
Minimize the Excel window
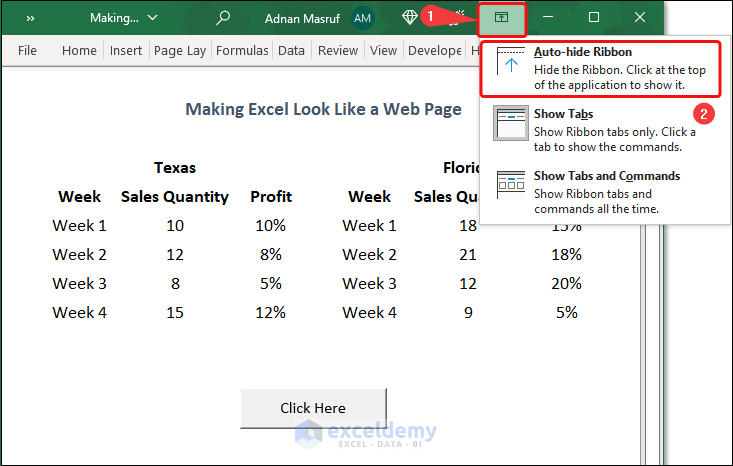click(x=548, y=18)
